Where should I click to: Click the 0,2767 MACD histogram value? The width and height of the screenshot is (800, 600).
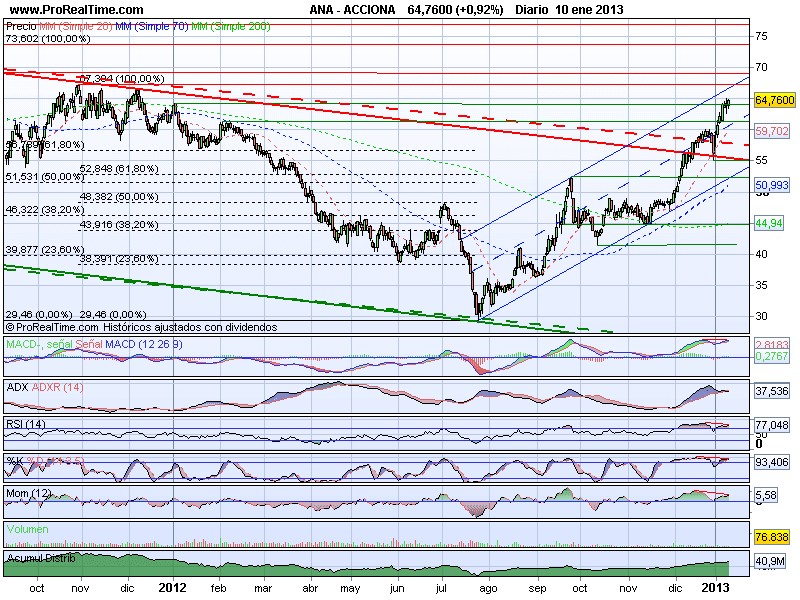pos(772,356)
